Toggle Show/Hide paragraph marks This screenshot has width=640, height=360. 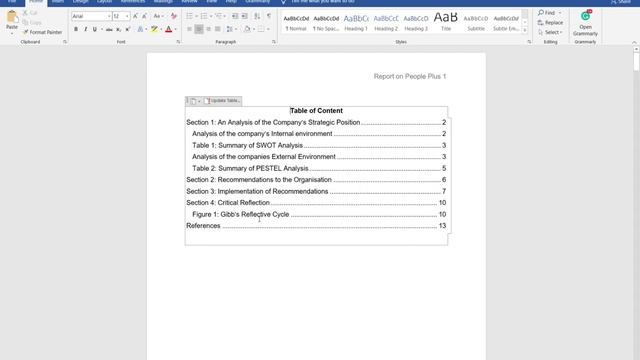tap(269, 16)
